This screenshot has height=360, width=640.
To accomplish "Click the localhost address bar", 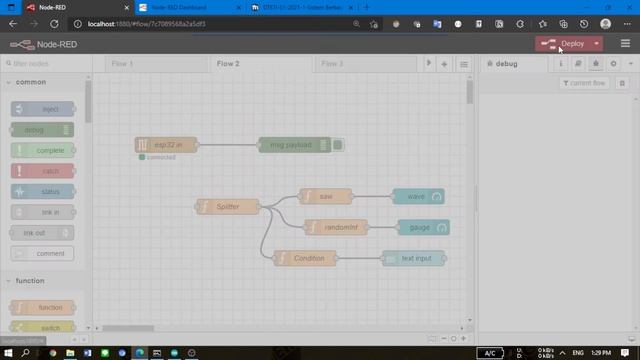I will (212, 24).
